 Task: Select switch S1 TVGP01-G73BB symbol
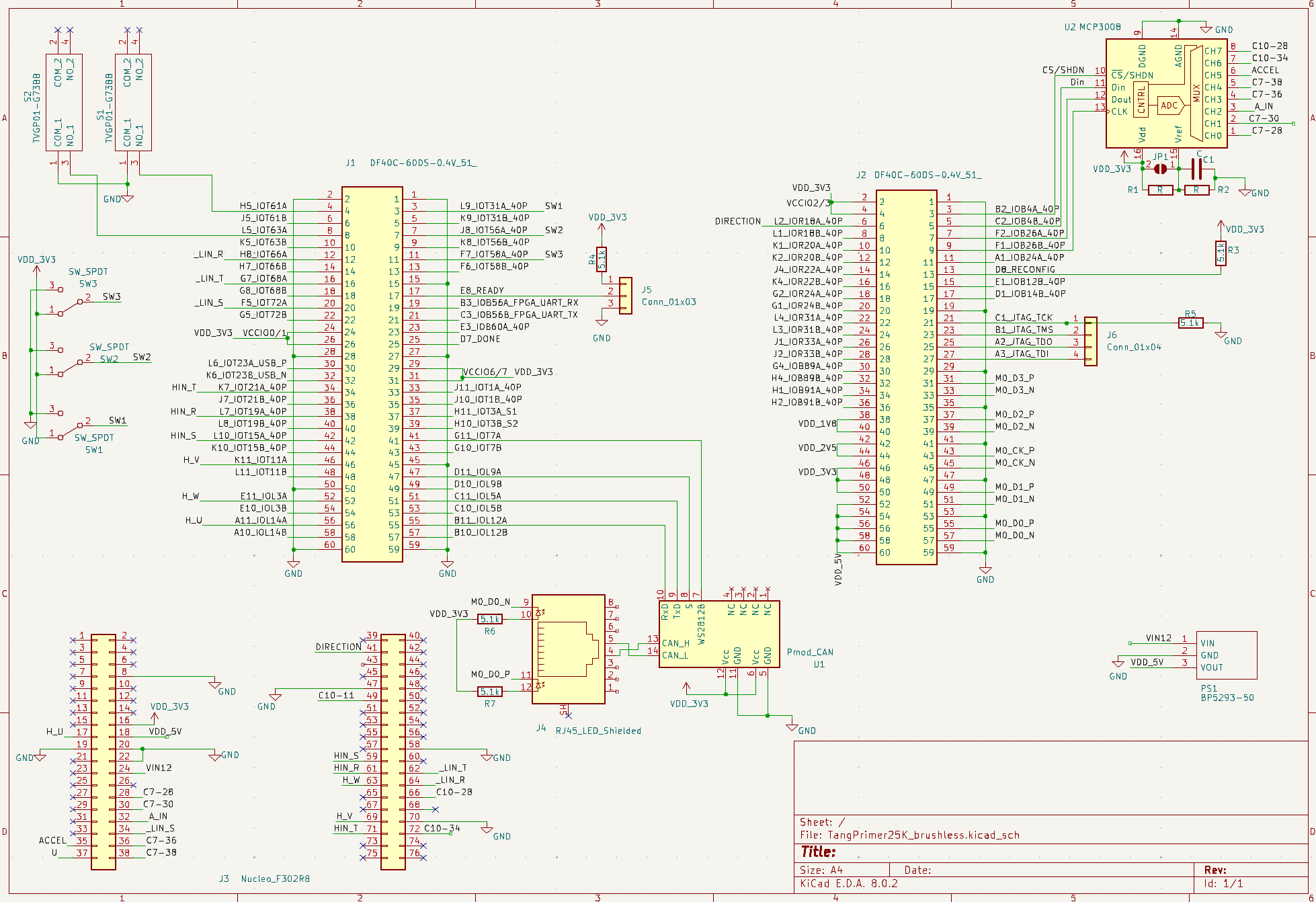pos(133,102)
